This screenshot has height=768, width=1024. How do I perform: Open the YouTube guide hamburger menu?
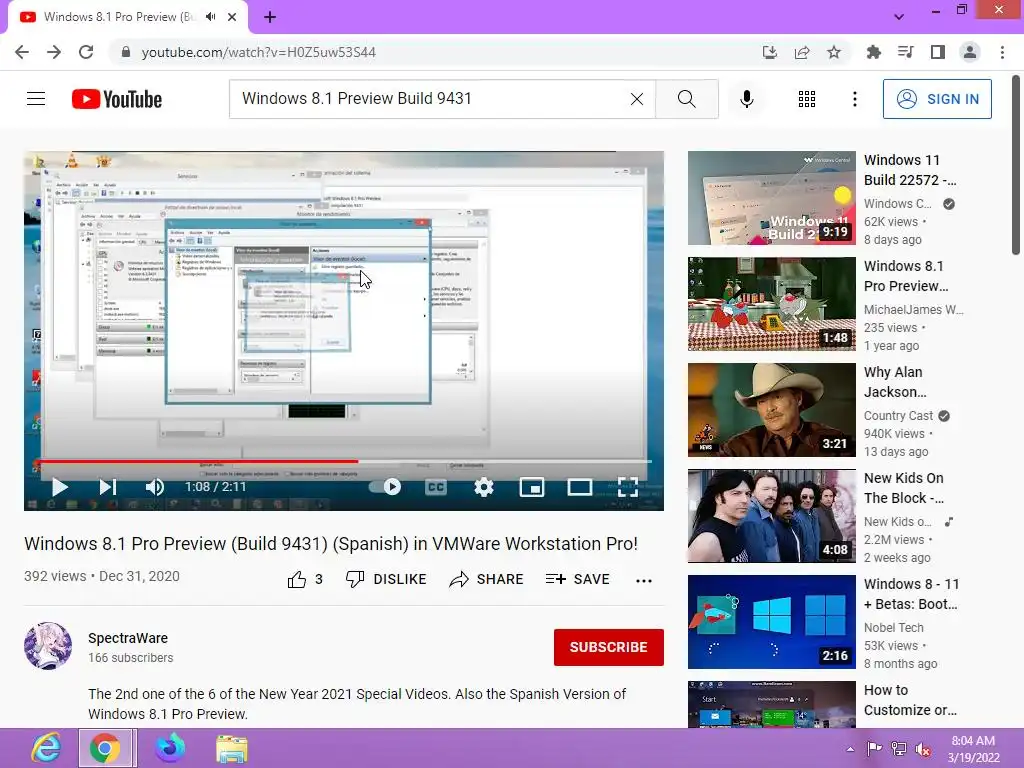tap(36, 99)
